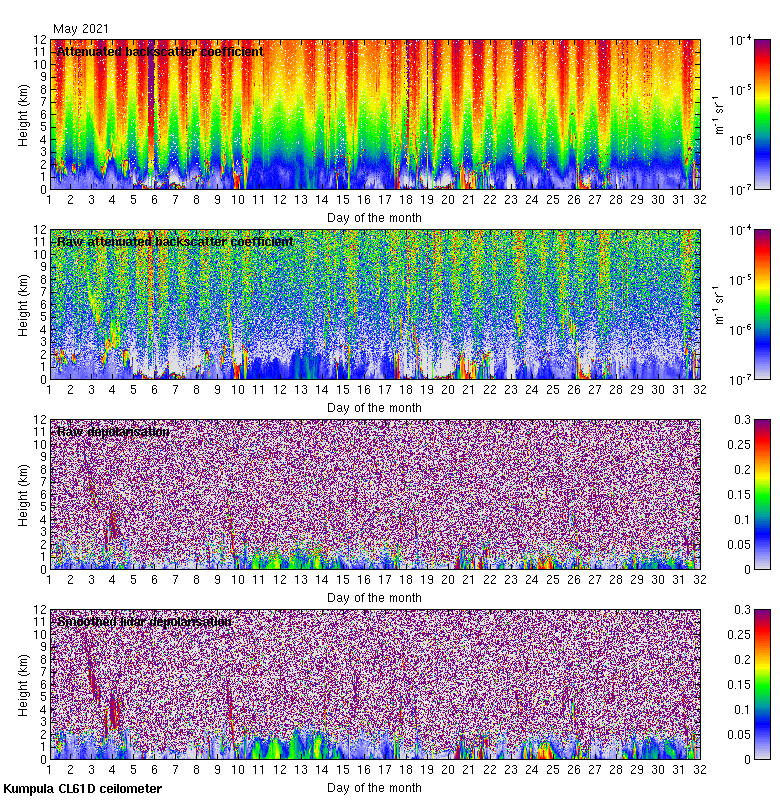Click the 'm-1 sr-1' unit label of the second colorbar
This screenshot has height=800, width=780.
(719, 305)
